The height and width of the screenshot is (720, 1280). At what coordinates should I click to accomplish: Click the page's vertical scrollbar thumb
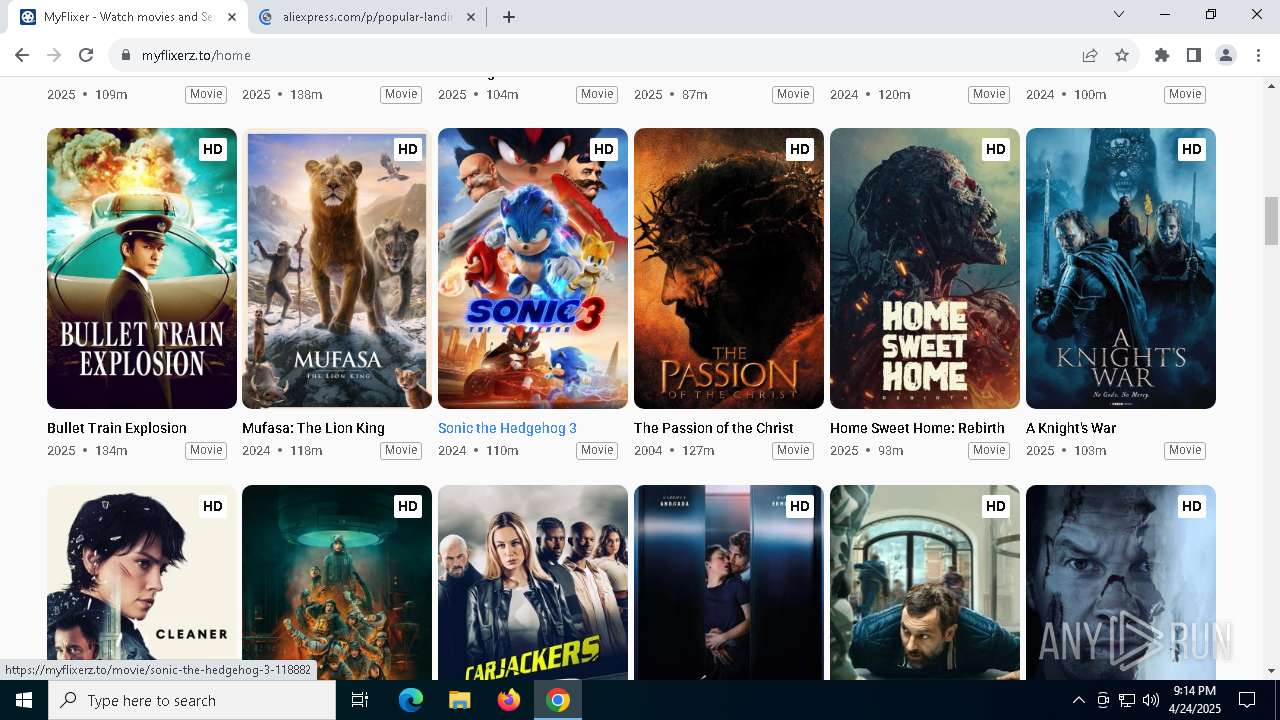1271,221
